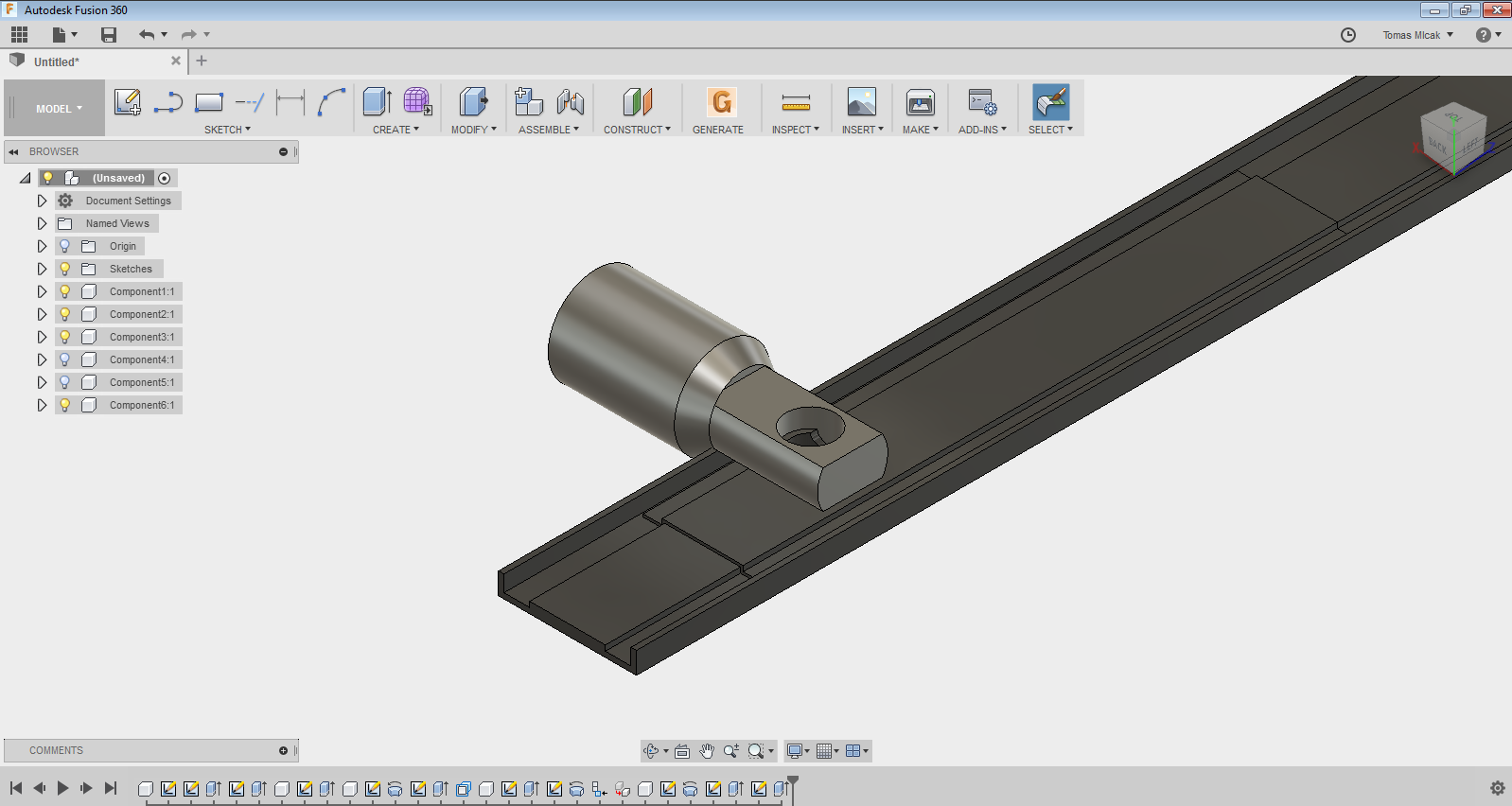Toggle the Origin folder visibility bulb

coord(65,246)
